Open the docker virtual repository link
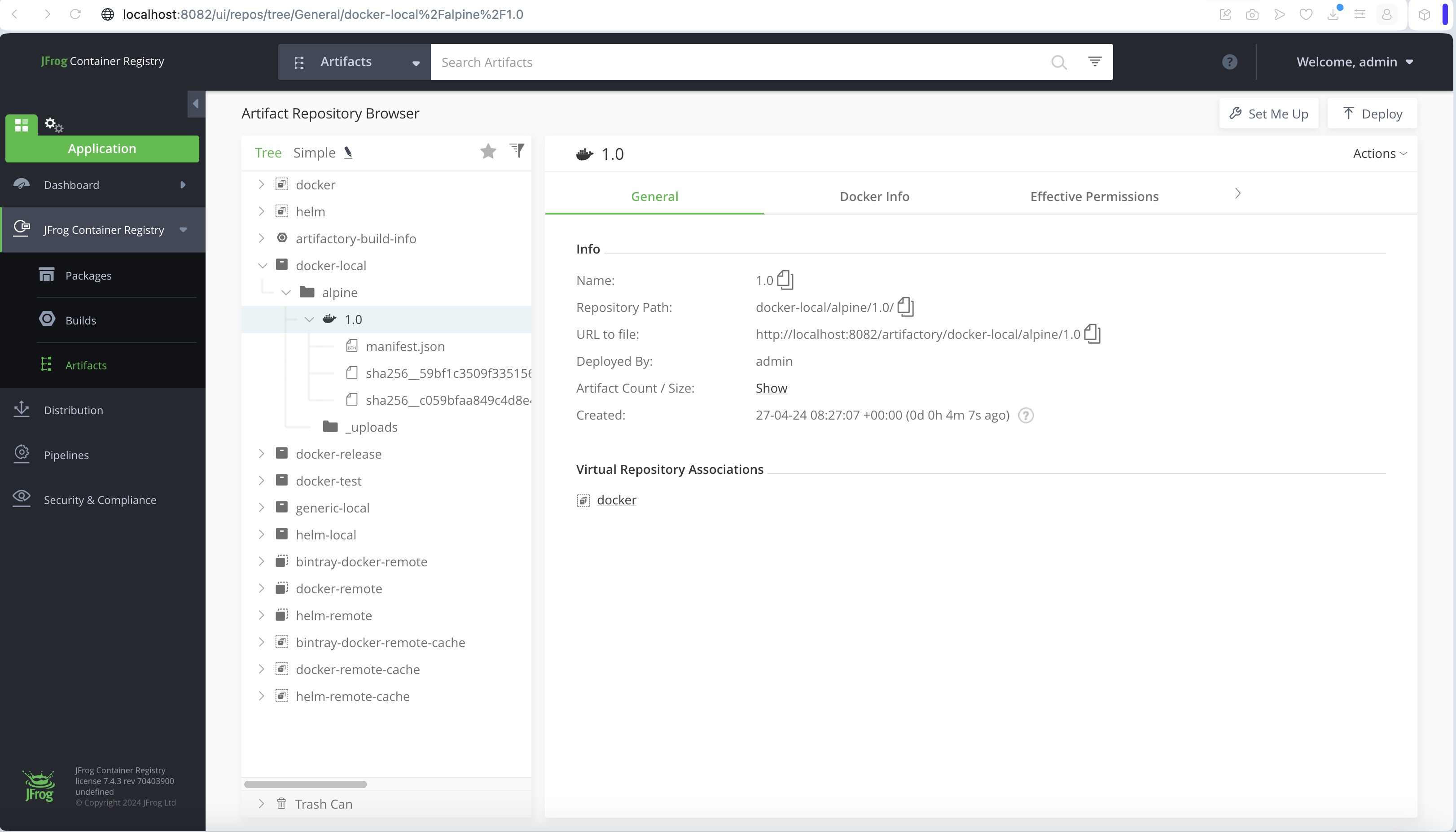Screen dimensions: 1456x832 (616, 500)
